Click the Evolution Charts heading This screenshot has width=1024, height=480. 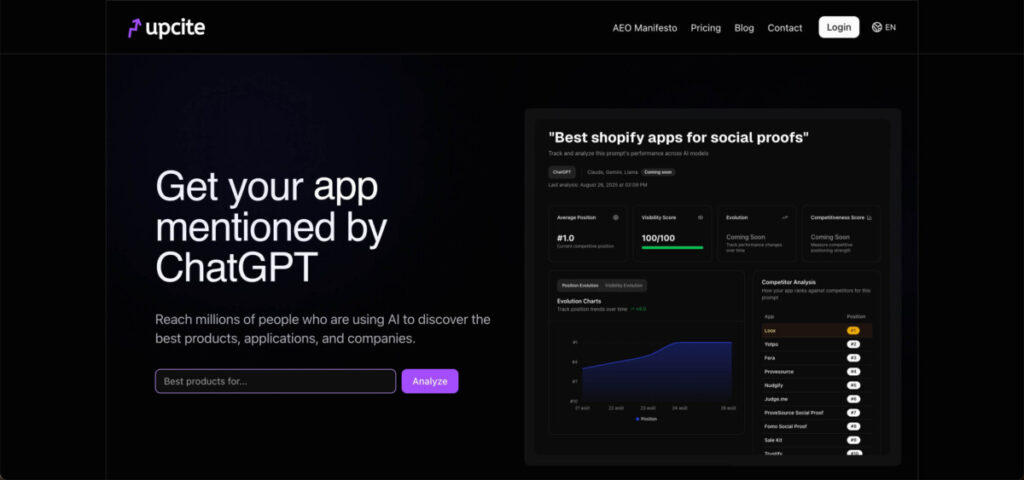click(579, 301)
